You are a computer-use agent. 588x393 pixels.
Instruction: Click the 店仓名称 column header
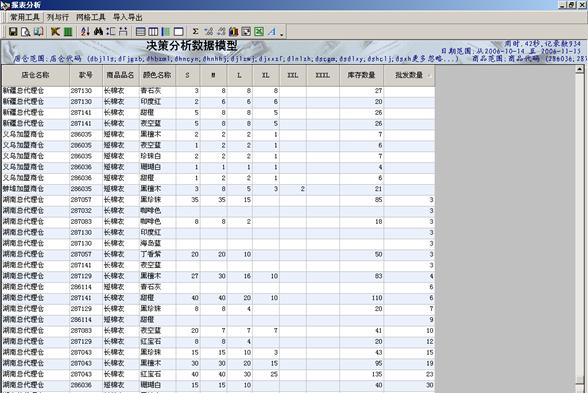pos(36,75)
